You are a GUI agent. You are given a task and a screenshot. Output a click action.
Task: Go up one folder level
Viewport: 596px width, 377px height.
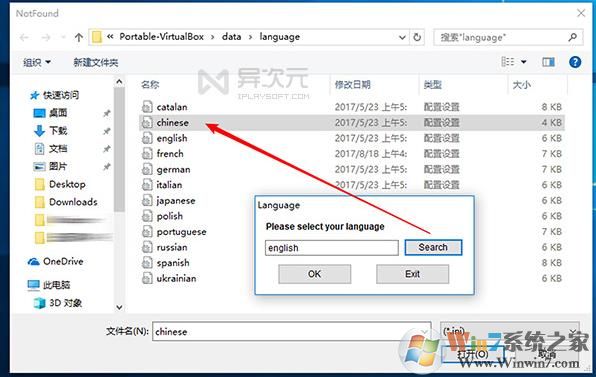79,37
